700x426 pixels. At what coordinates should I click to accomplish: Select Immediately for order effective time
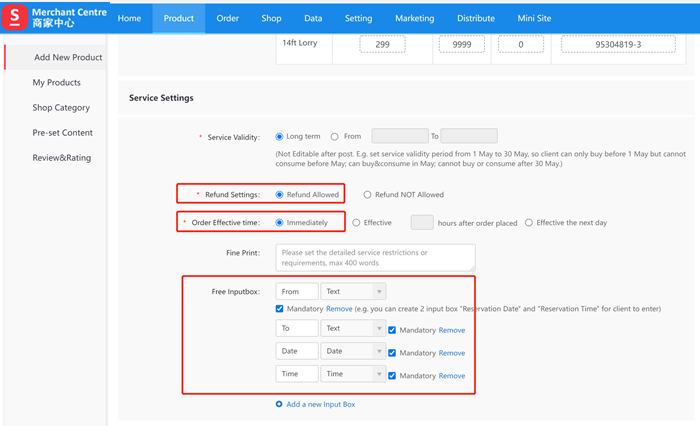click(x=279, y=223)
